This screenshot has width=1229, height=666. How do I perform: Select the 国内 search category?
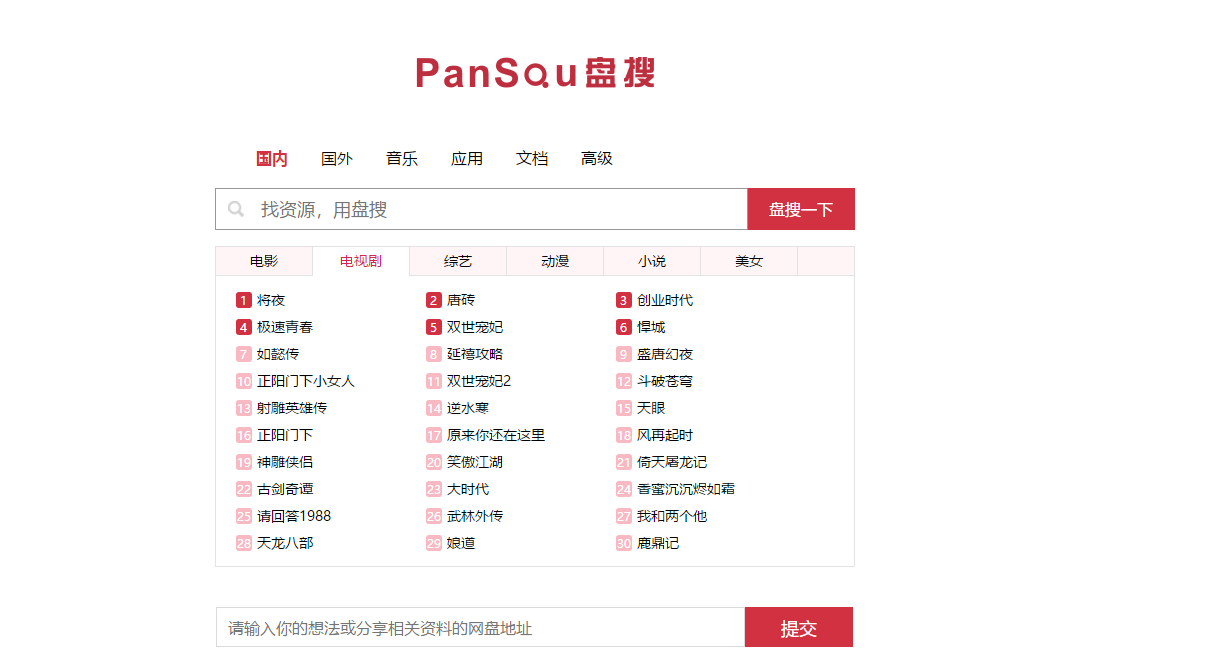[272, 159]
